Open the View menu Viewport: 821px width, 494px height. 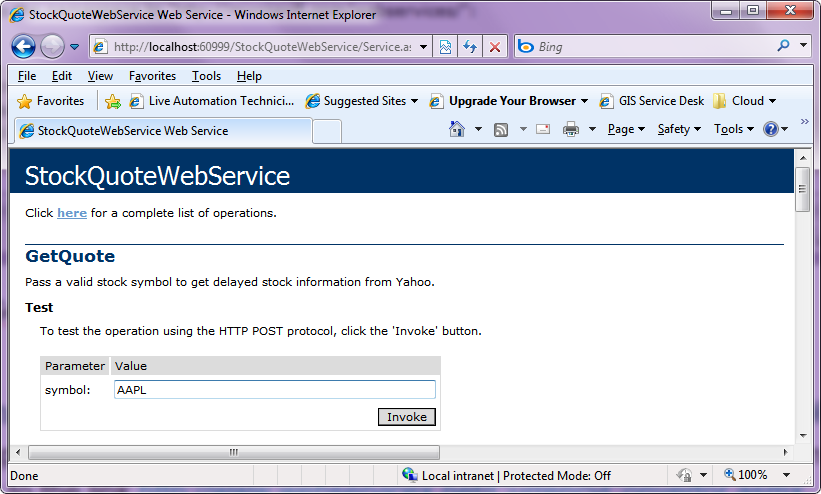click(100, 76)
